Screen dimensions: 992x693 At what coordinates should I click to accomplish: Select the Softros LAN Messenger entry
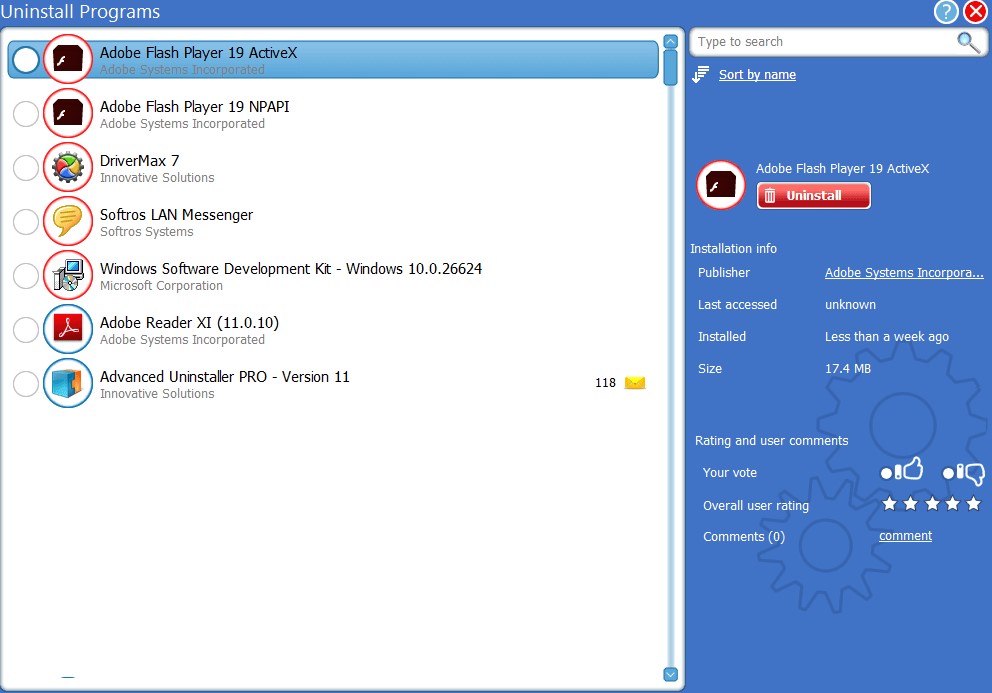[333, 222]
